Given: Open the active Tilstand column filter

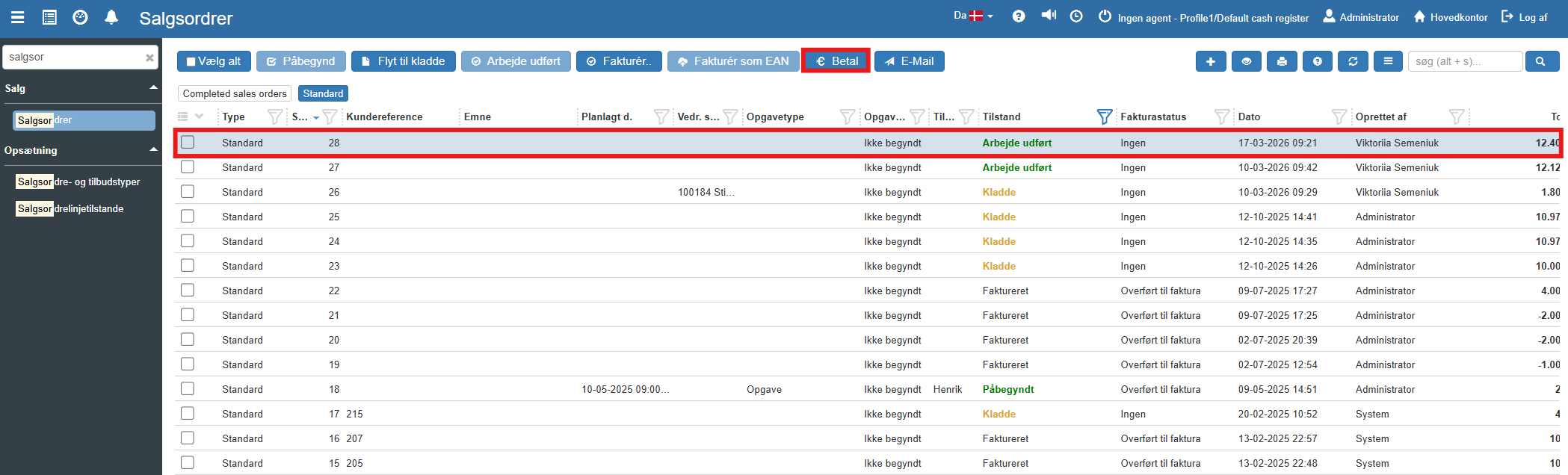Looking at the screenshot, I should pyautogui.click(x=1105, y=117).
